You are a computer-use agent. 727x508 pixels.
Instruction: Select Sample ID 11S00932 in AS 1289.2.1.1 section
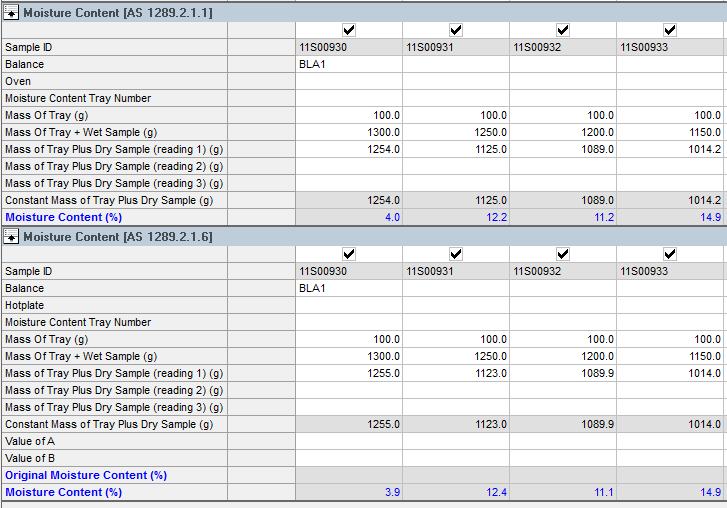pyautogui.click(x=563, y=47)
